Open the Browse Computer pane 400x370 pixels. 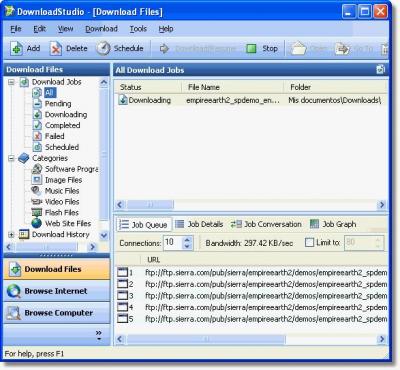click(57, 313)
